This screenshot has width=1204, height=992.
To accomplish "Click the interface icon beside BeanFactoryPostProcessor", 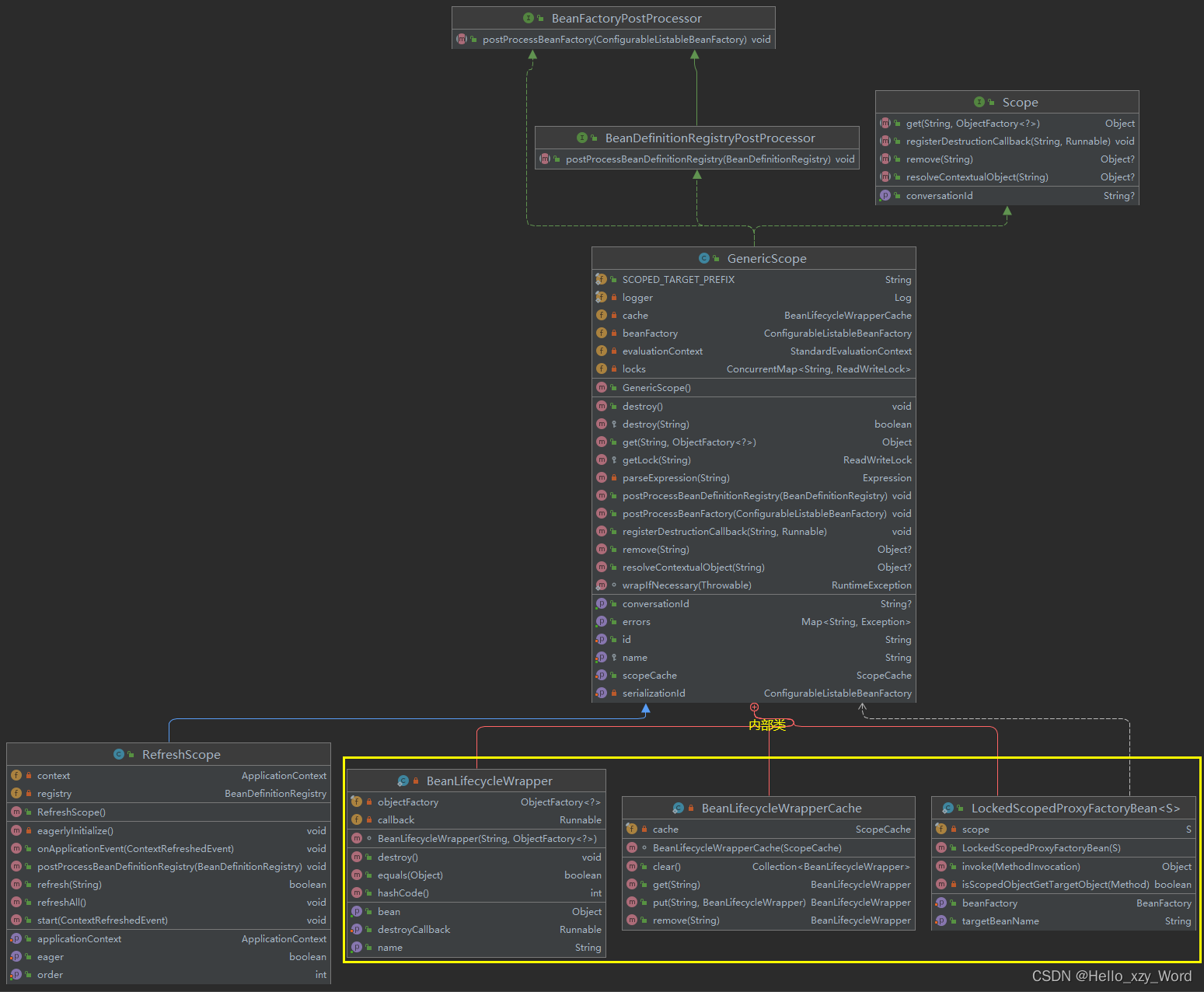I will pos(529,18).
